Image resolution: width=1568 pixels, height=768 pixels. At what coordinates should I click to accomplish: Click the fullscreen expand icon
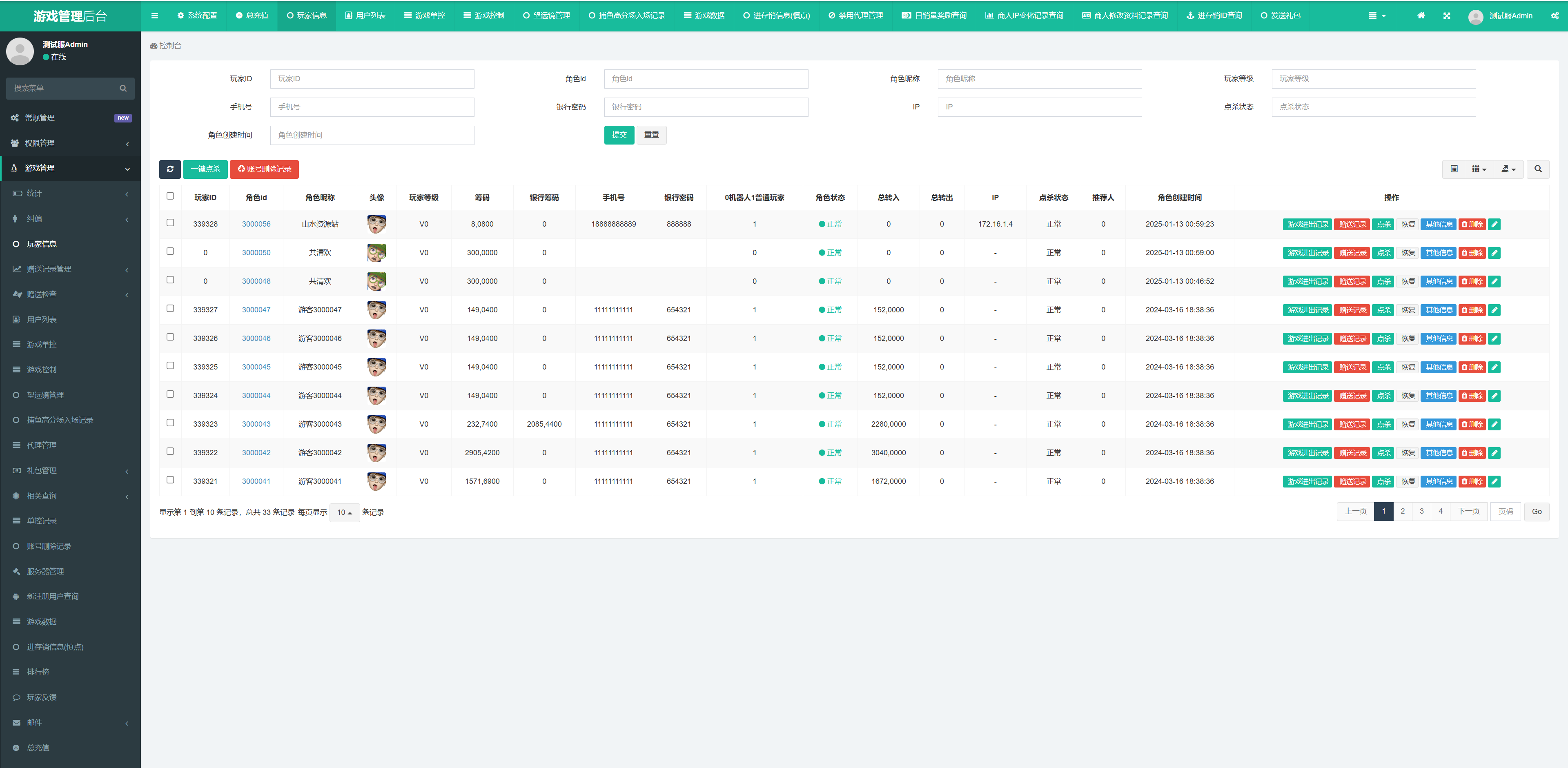click(x=1446, y=16)
